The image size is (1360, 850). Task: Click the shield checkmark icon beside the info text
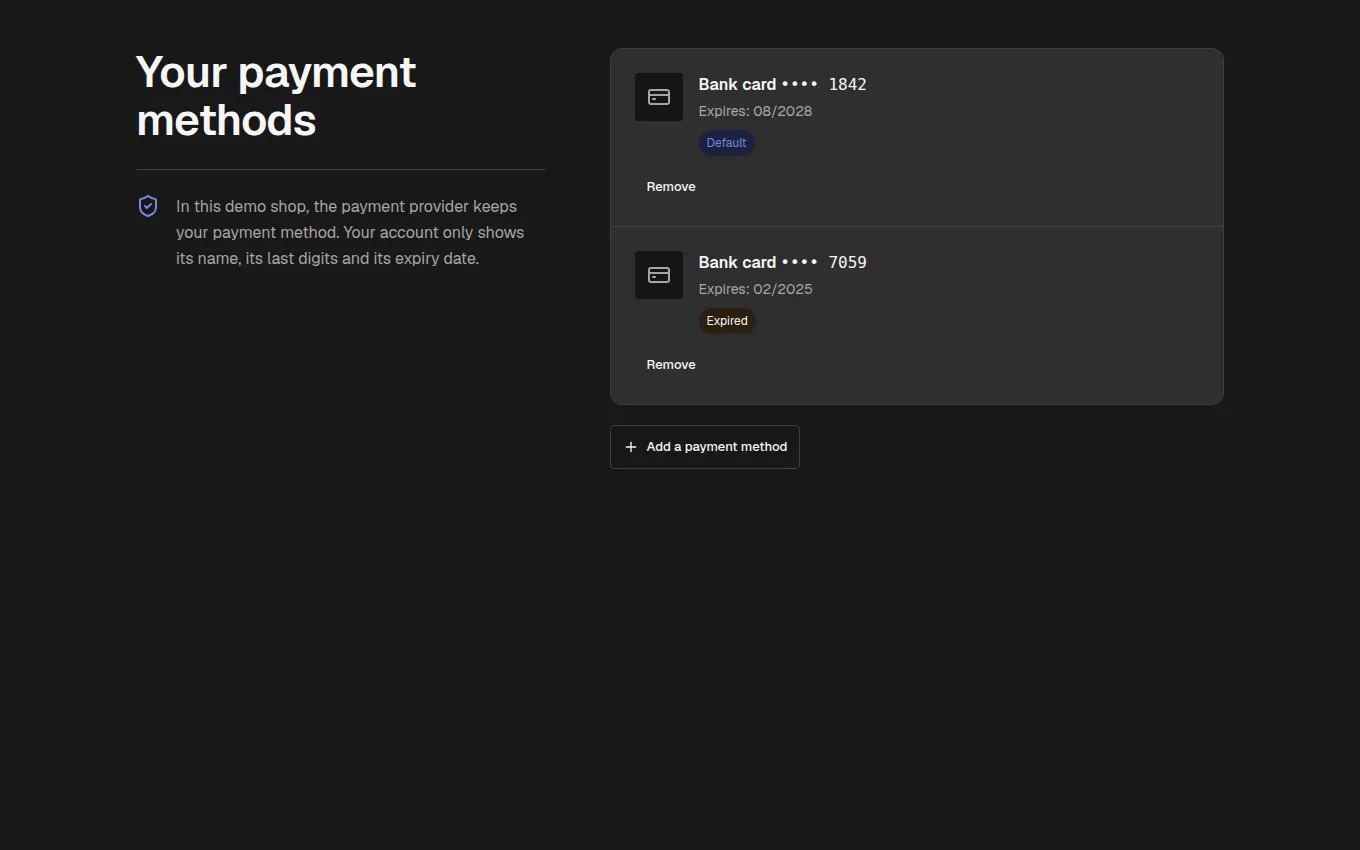[x=148, y=206]
